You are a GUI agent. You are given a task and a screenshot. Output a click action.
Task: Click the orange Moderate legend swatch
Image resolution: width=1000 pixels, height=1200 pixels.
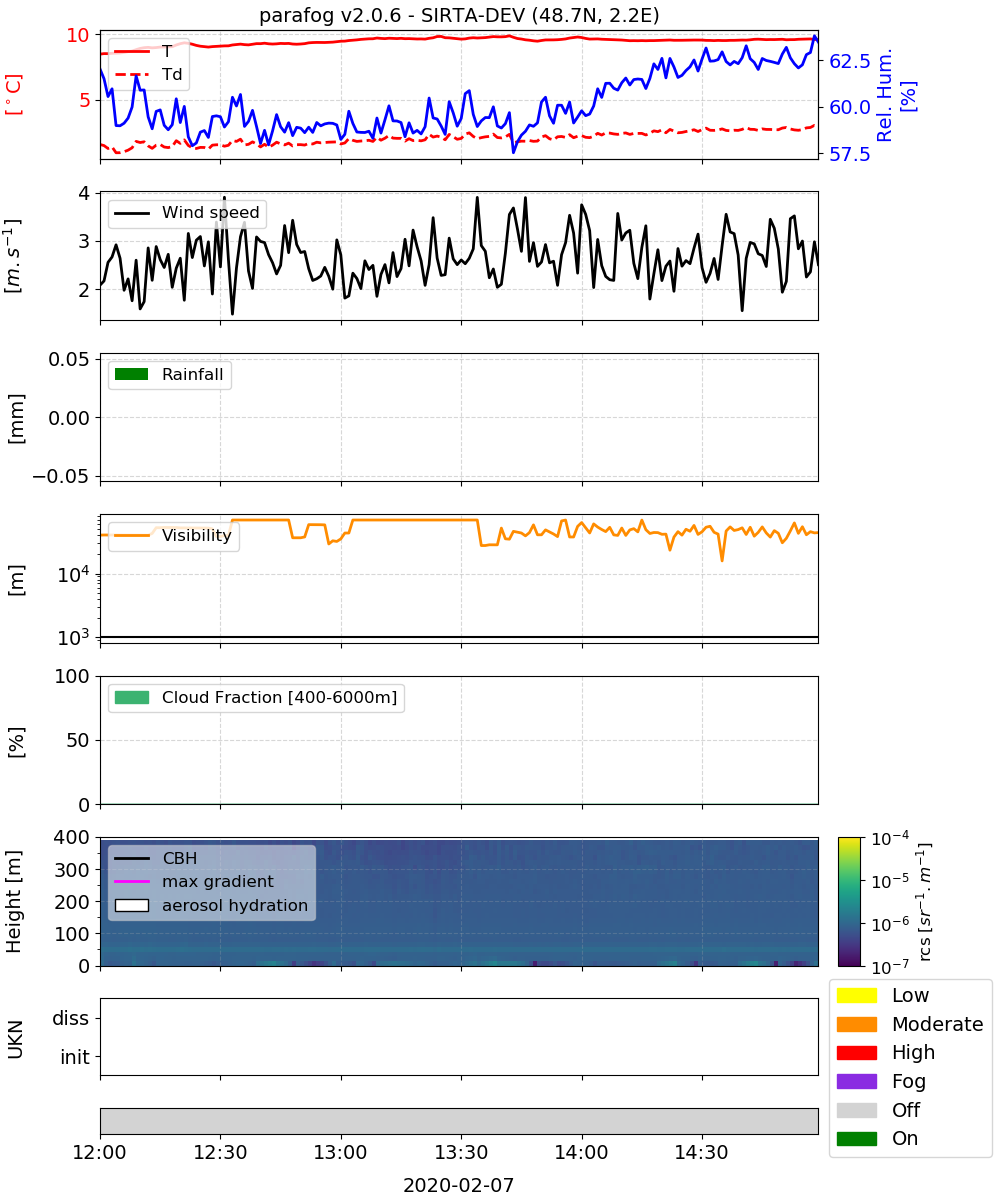[x=856, y=1024]
